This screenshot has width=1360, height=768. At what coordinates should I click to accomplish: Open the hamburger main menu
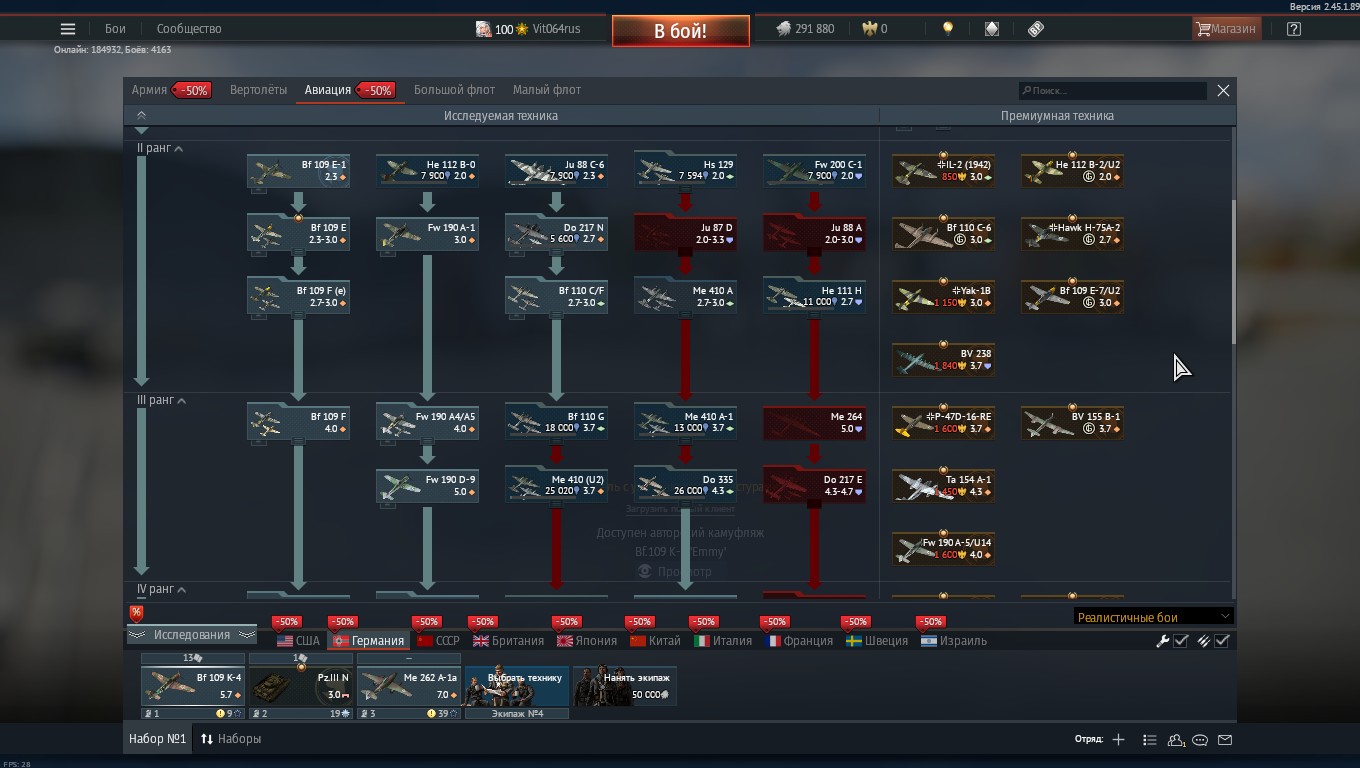tap(68, 29)
